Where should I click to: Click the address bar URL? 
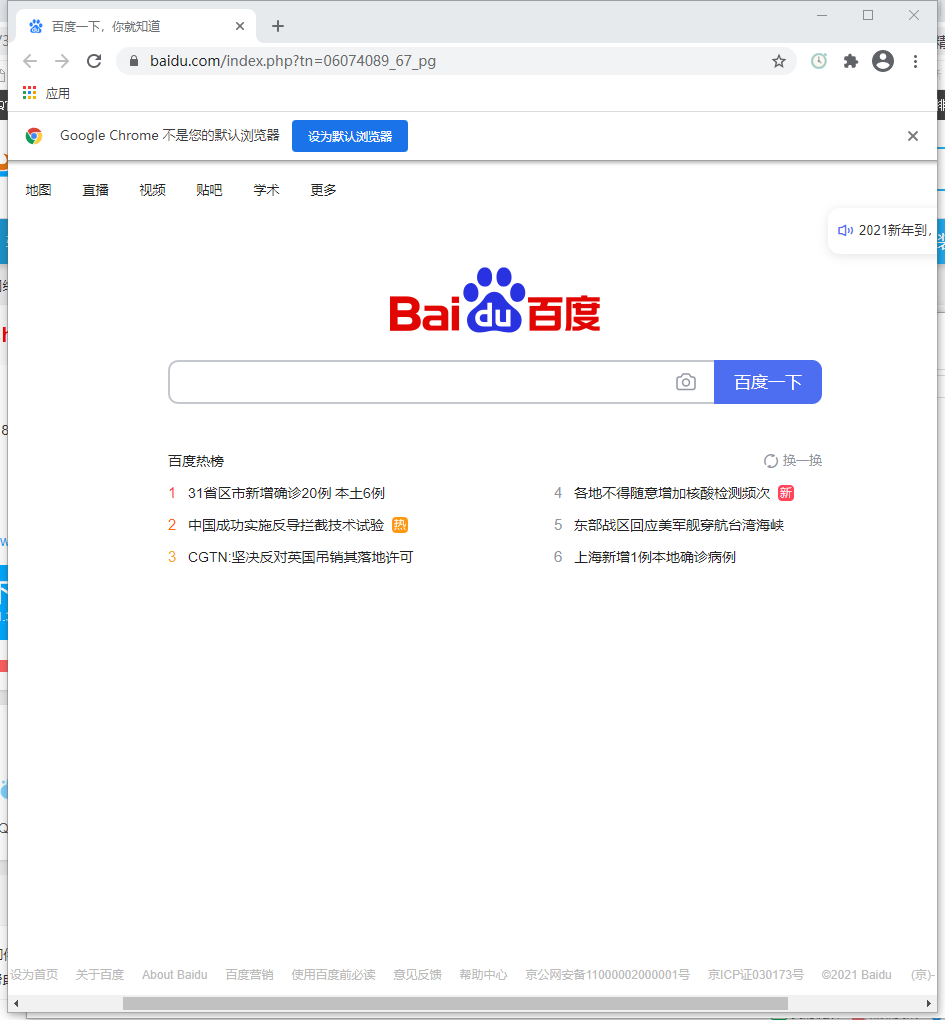[x=293, y=61]
